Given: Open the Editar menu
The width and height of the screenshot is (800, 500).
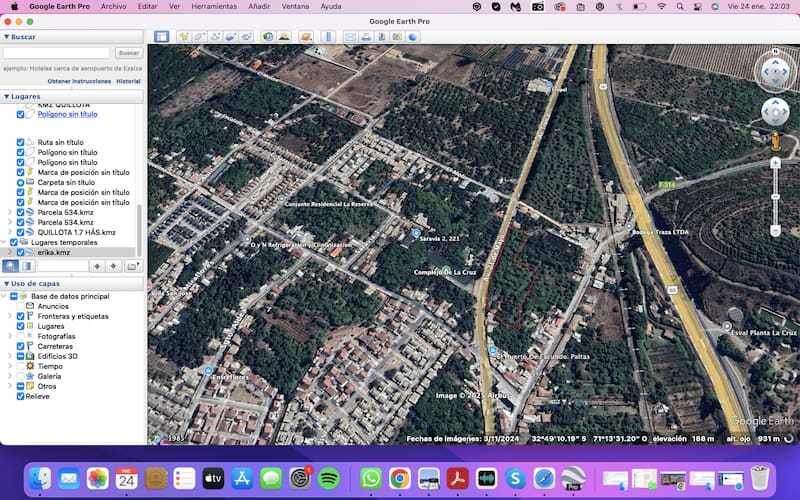Looking at the screenshot, I should tap(147, 7).
